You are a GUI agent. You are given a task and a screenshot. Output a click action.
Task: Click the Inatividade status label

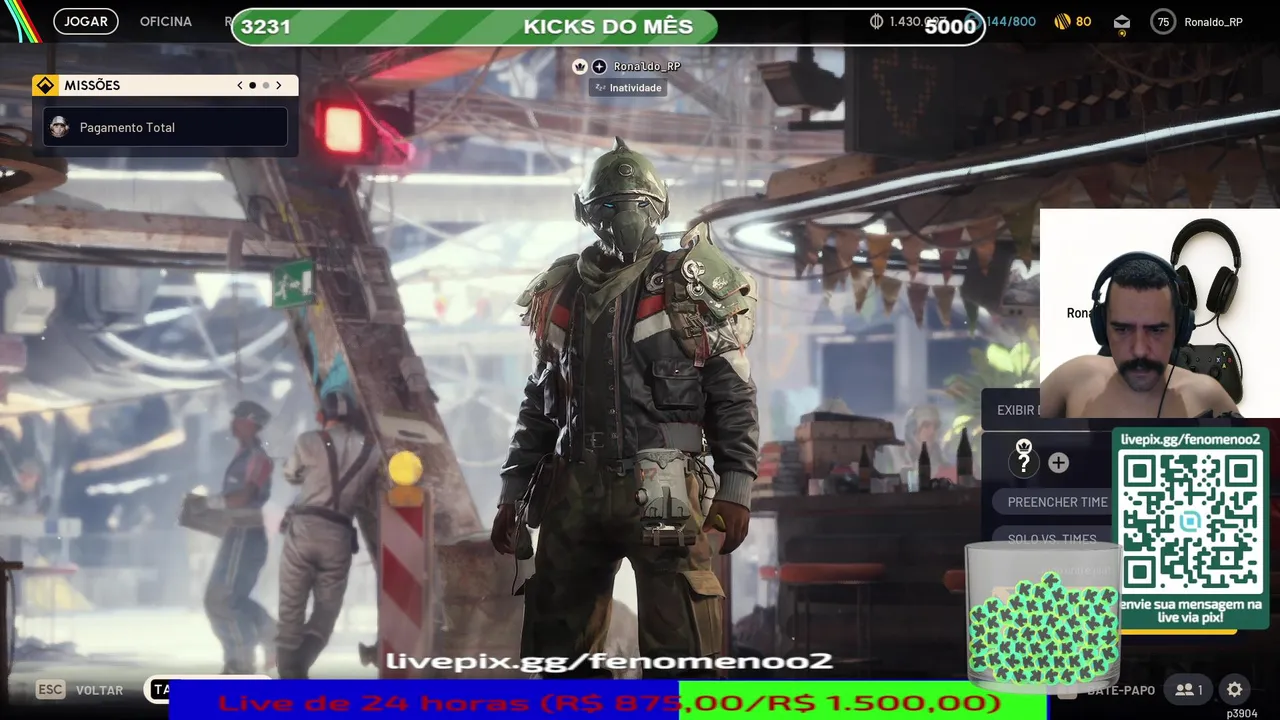[x=628, y=88]
